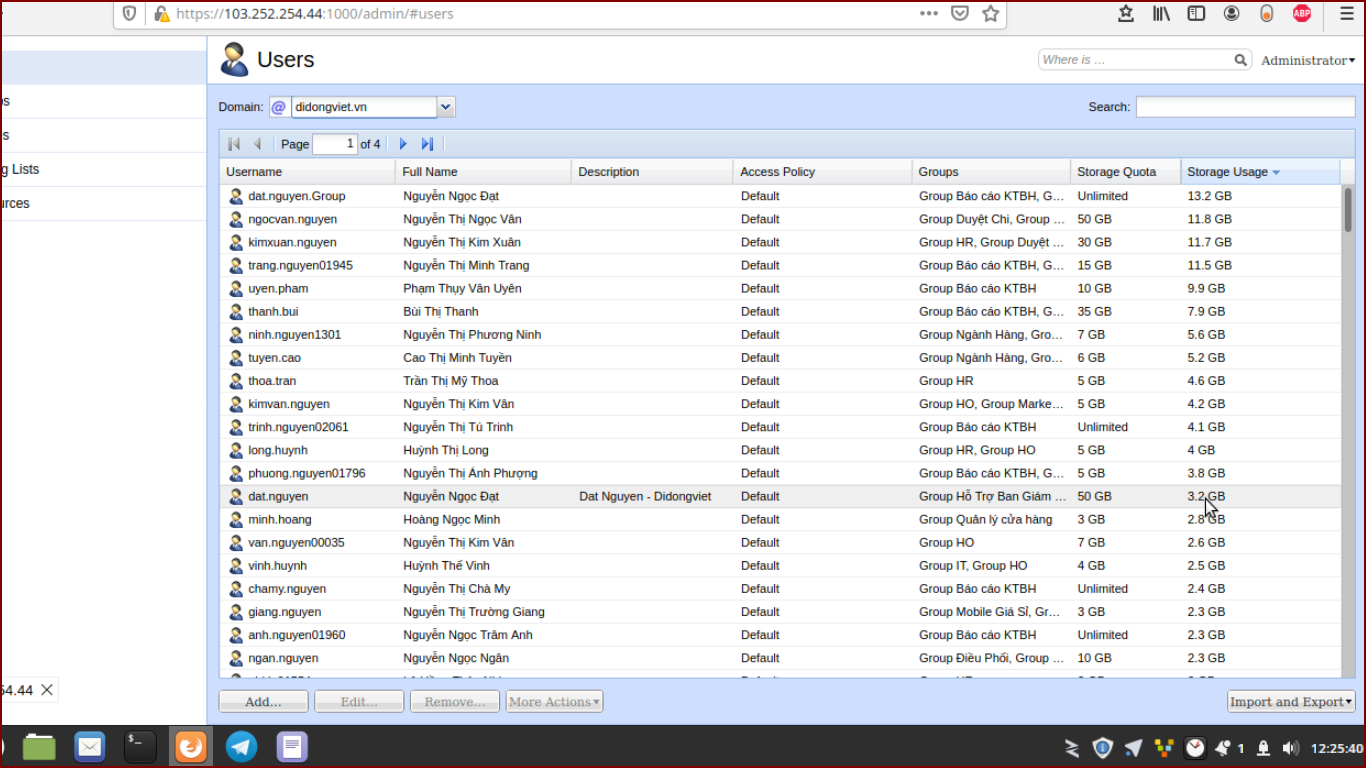Select user tuyen.cao

[x=780, y=357]
